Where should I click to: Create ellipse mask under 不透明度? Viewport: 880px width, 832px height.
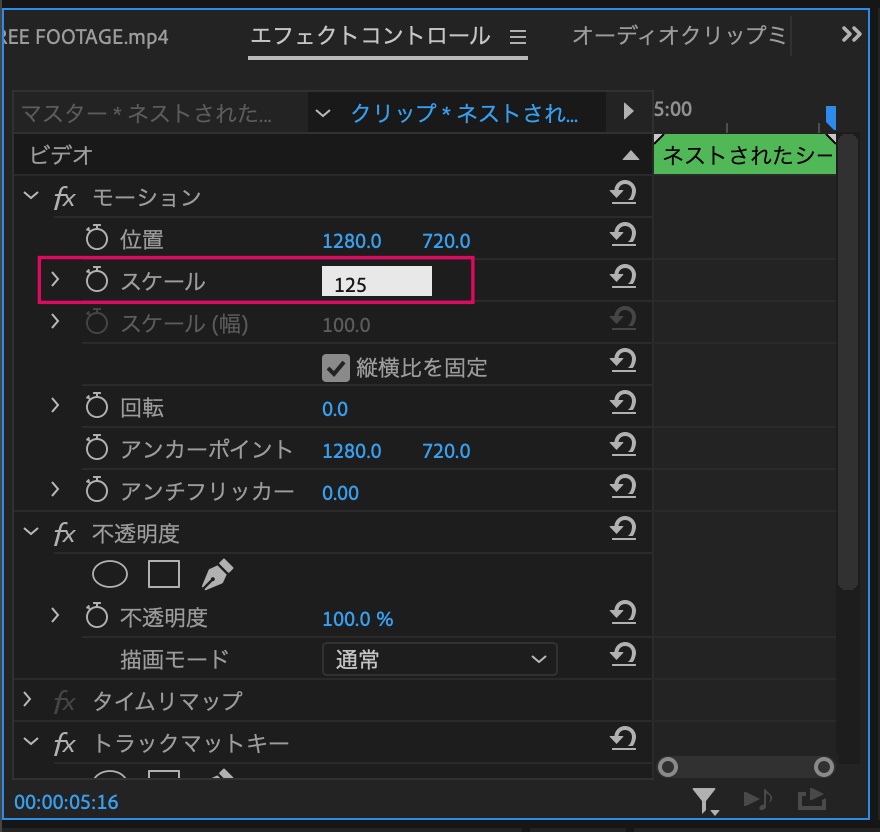tap(110, 574)
